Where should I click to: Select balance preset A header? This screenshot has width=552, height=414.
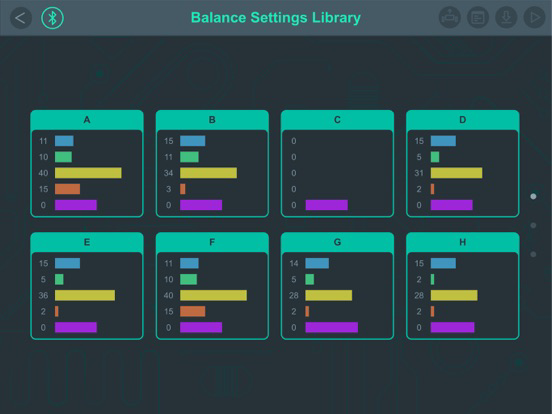[x=87, y=120]
